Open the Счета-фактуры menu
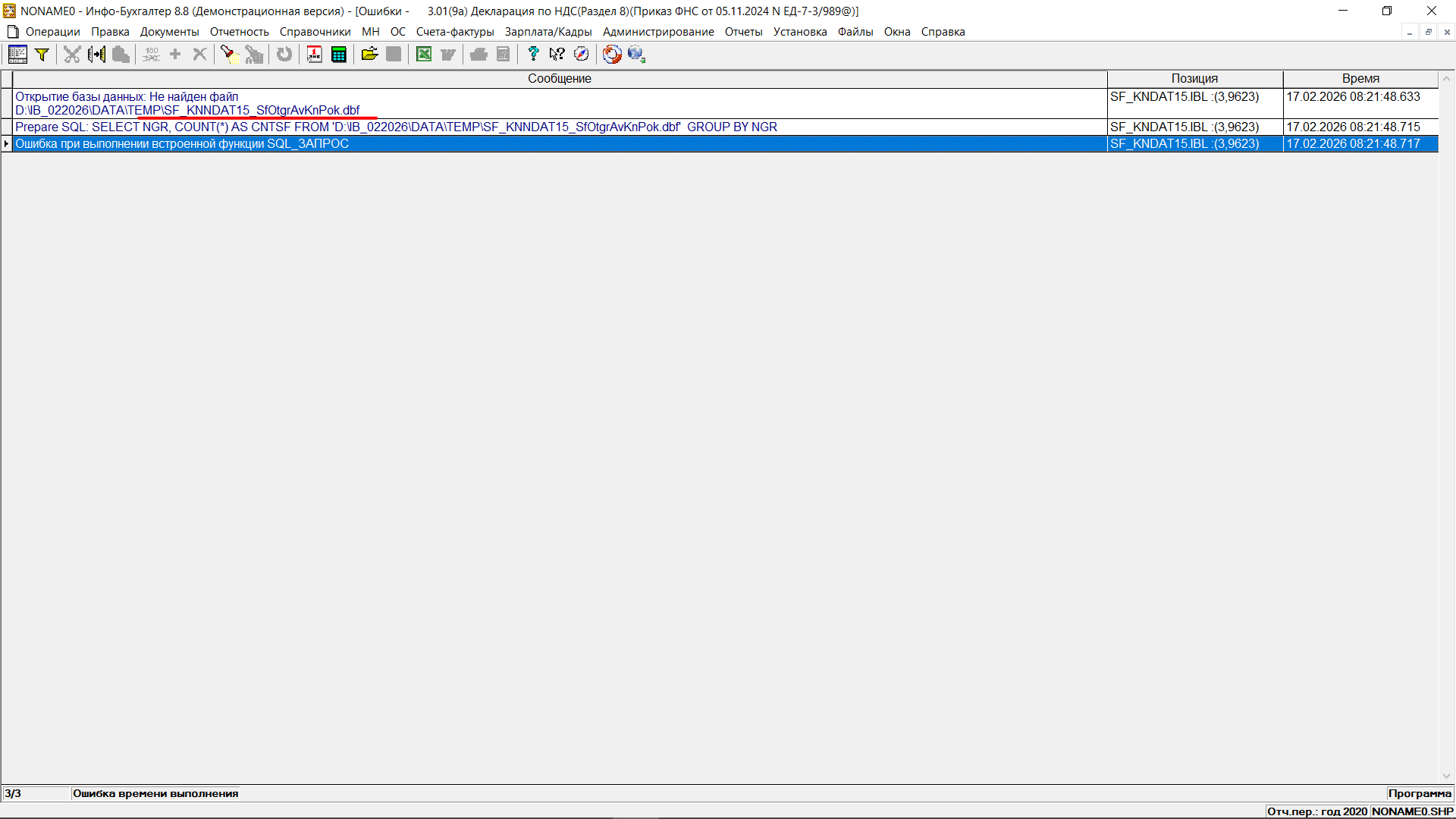 point(455,32)
